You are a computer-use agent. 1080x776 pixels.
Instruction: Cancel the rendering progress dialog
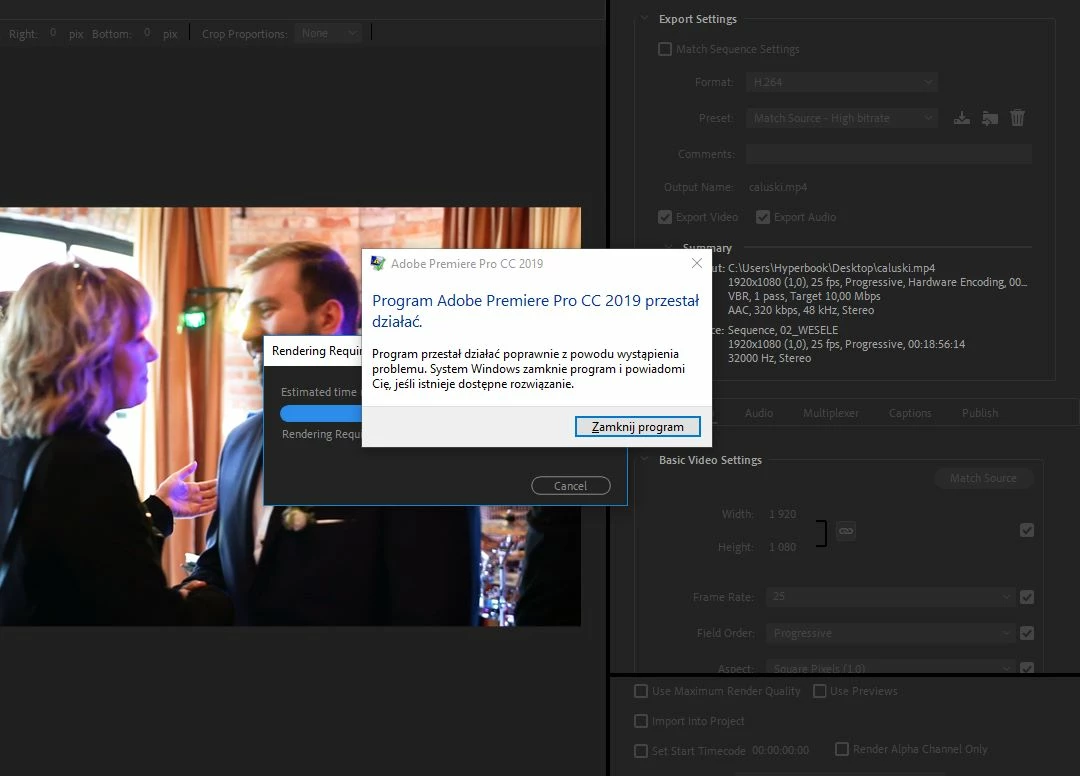570,485
